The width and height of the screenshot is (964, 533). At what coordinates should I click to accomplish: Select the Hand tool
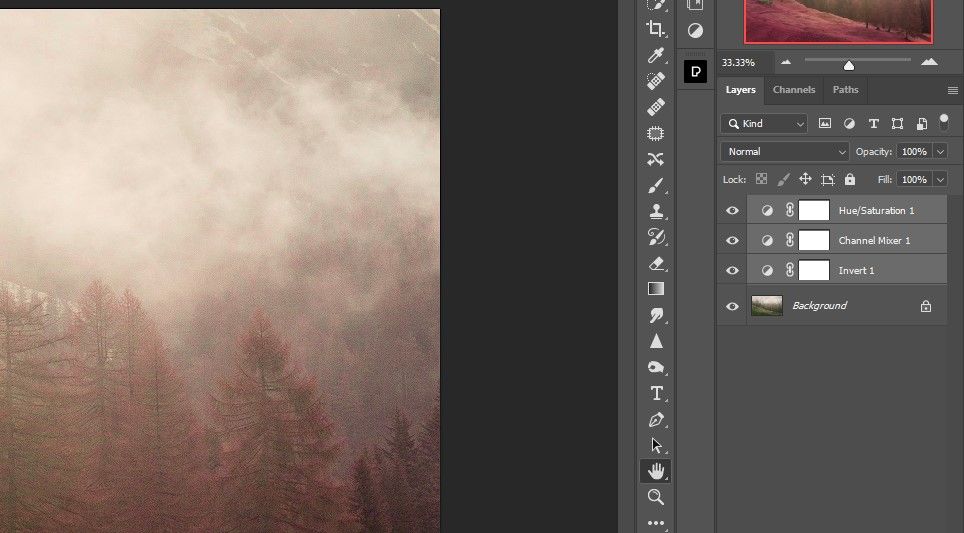coord(655,471)
